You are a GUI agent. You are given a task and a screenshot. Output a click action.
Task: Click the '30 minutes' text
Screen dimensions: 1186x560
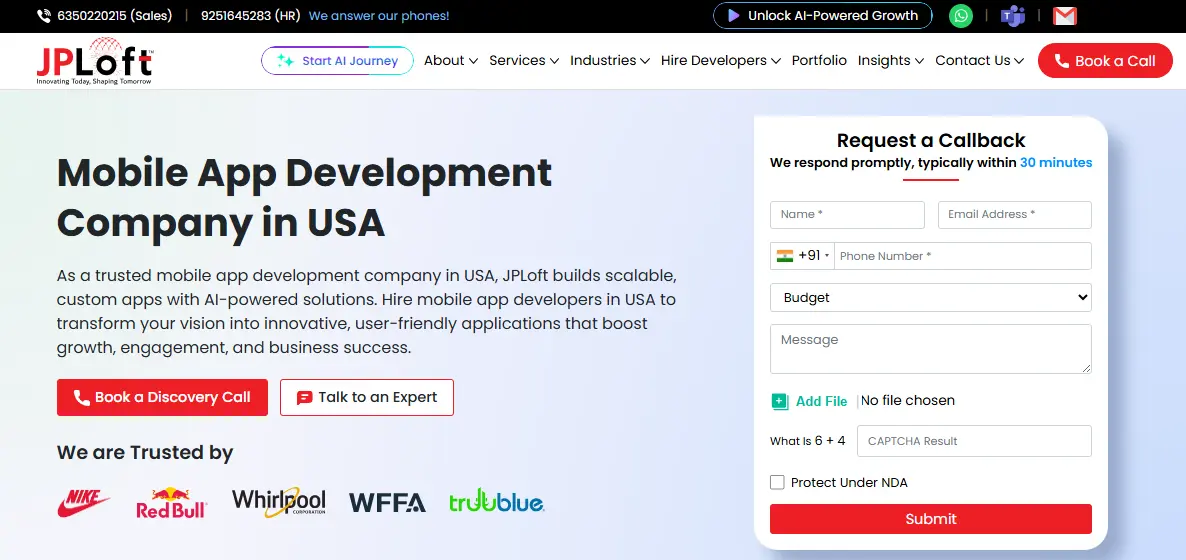click(x=1056, y=163)
